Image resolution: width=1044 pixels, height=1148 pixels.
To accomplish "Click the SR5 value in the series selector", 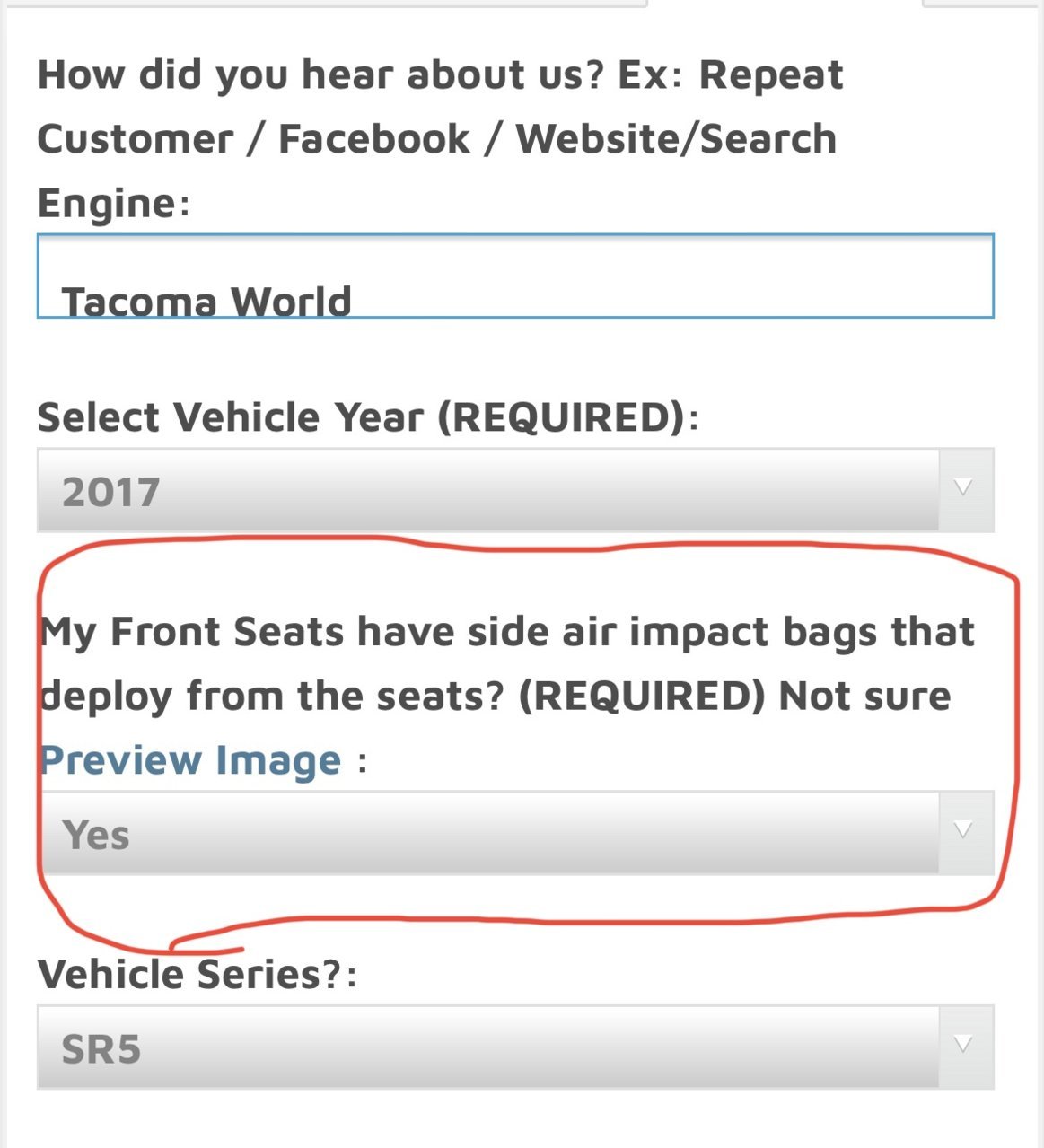I will tap(101, 1049).
